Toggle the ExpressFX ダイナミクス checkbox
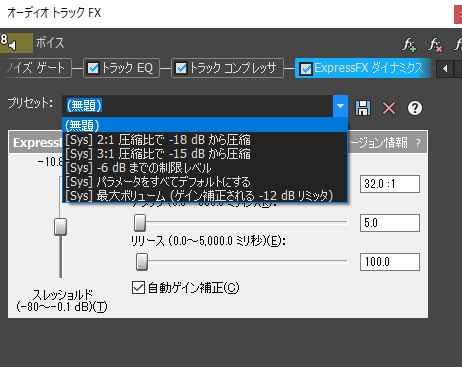Screen dimensions: 462x367 (306, 69)
